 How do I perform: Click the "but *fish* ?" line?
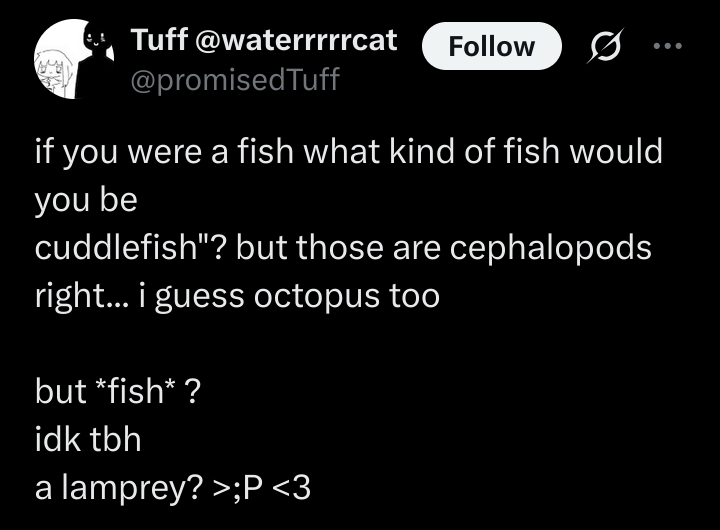tap(118, 391)
